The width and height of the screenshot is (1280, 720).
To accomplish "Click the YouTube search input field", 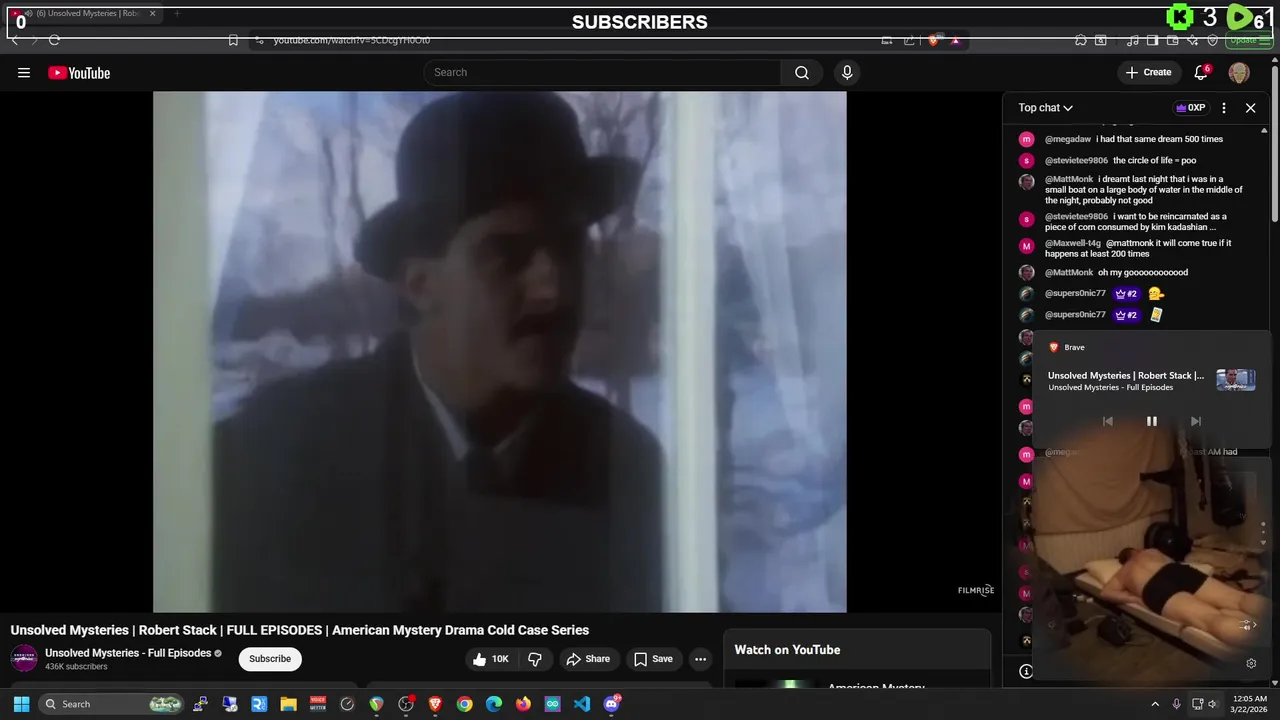I will tap(602, 72).
